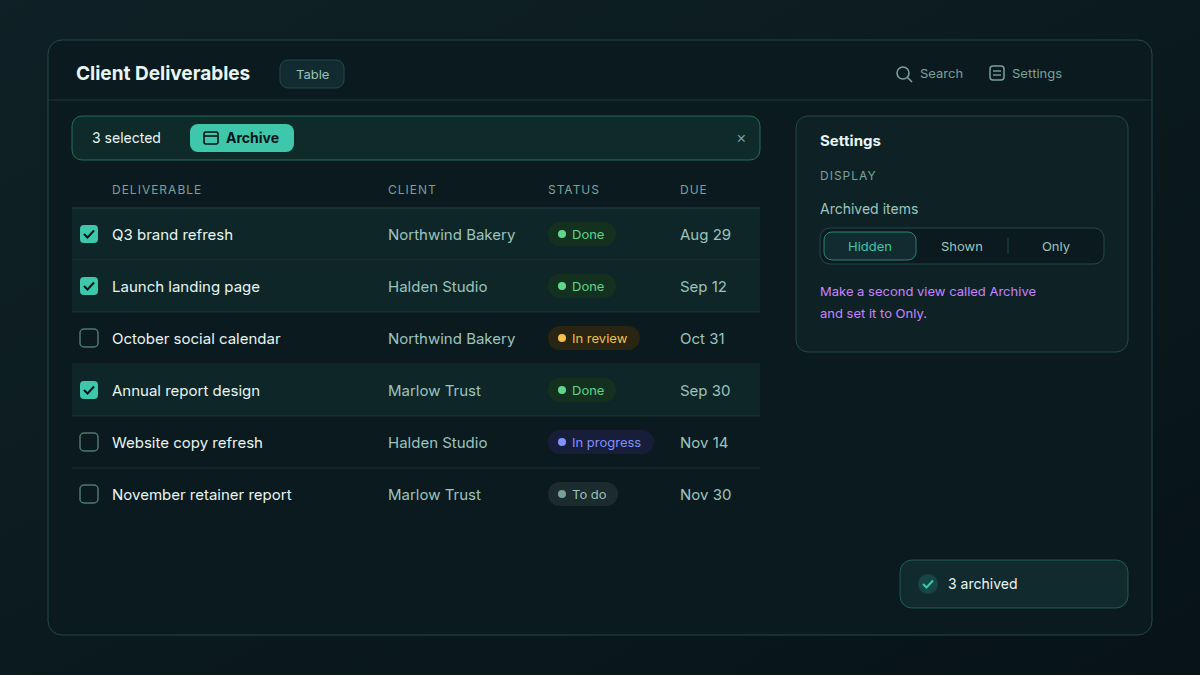Click the Sep 12 due date

coord(703,286)
